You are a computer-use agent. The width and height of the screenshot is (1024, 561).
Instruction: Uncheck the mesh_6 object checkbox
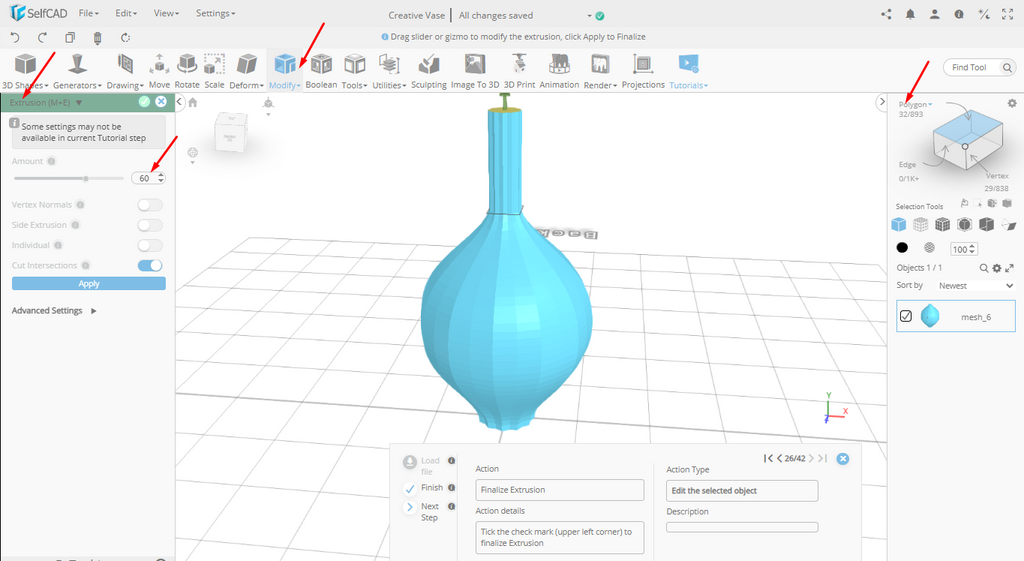pyautogui.click(x=906, y=316)
